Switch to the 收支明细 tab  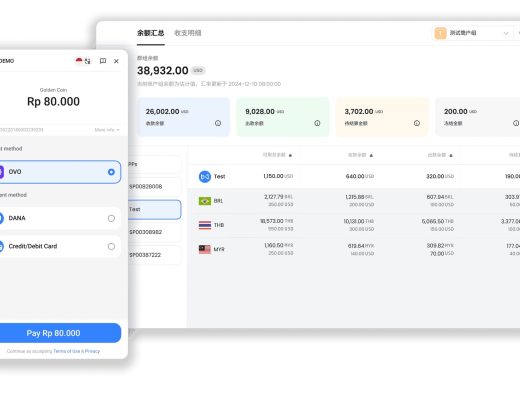click(x=188, y=33)
